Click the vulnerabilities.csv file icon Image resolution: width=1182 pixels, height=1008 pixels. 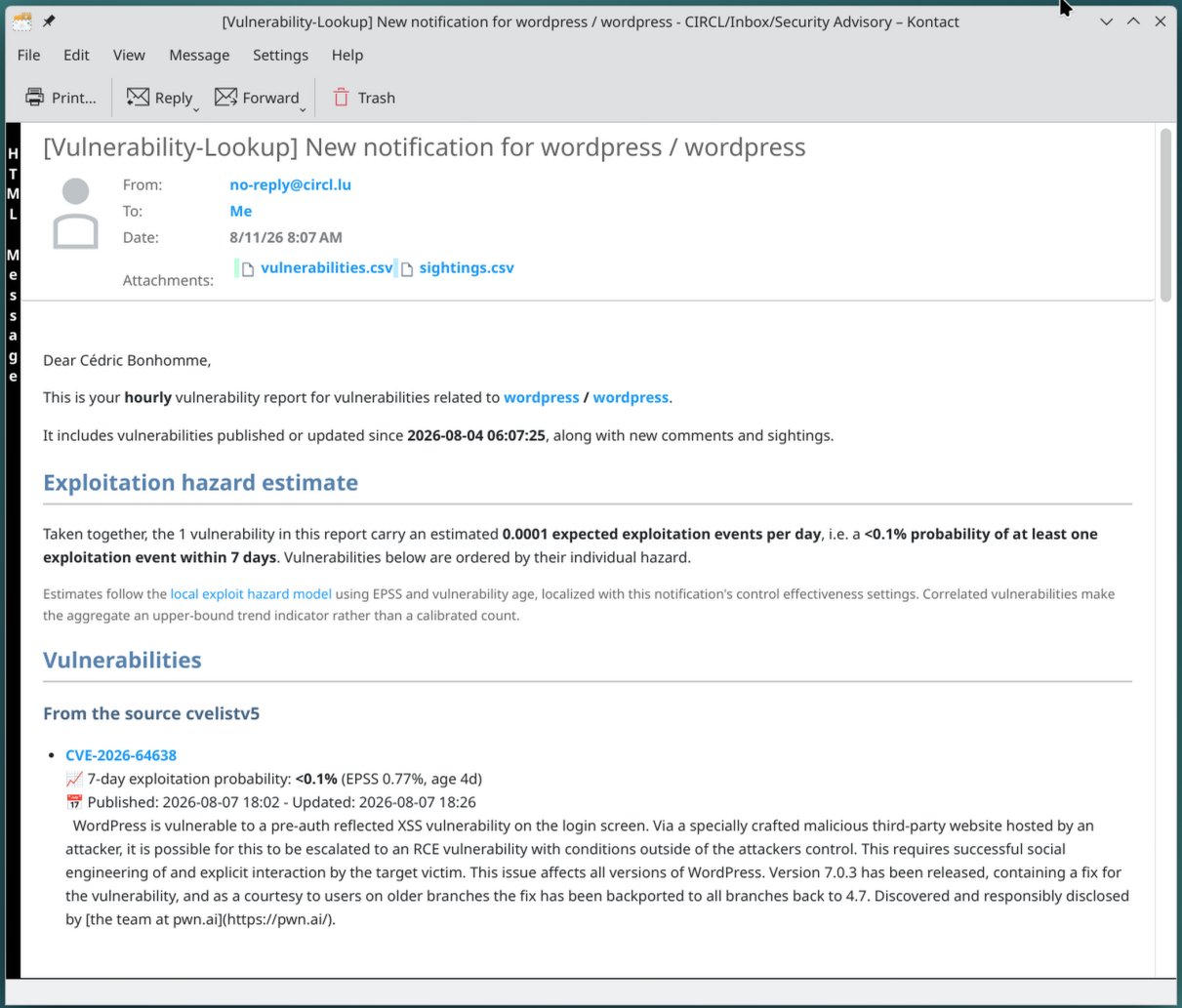click(x=248, y=268)
